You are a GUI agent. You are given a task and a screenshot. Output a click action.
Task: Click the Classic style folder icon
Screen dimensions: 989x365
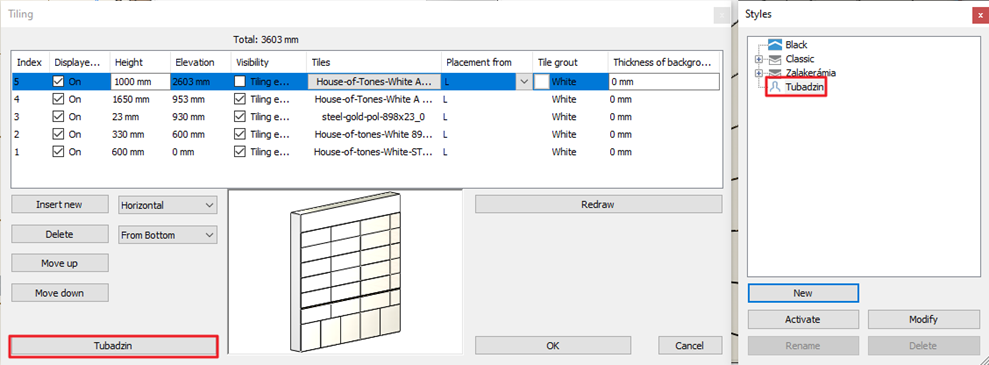pos(774,59)
